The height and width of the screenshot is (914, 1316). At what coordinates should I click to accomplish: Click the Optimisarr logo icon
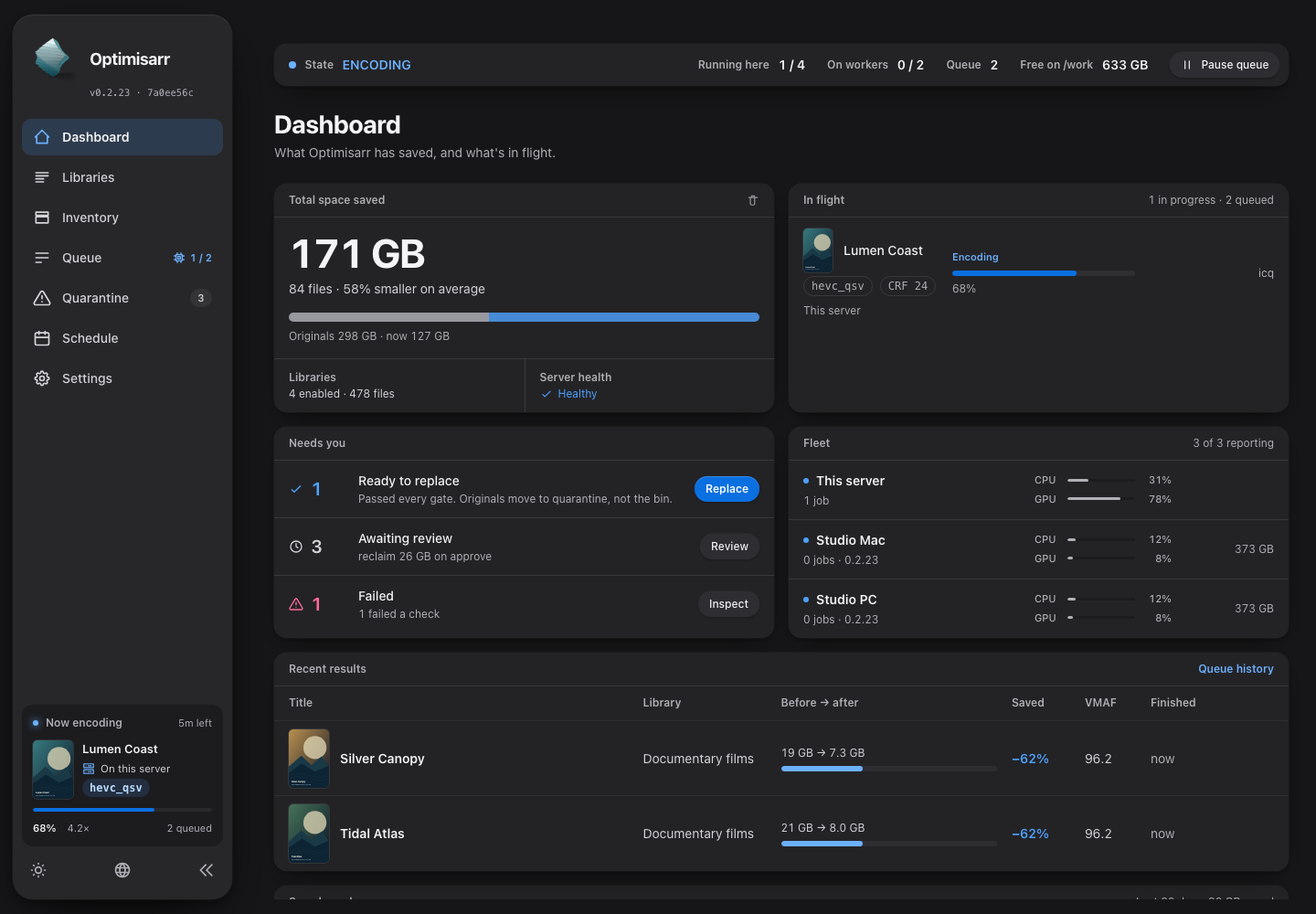pyautogui.click(x=52, y=58)
